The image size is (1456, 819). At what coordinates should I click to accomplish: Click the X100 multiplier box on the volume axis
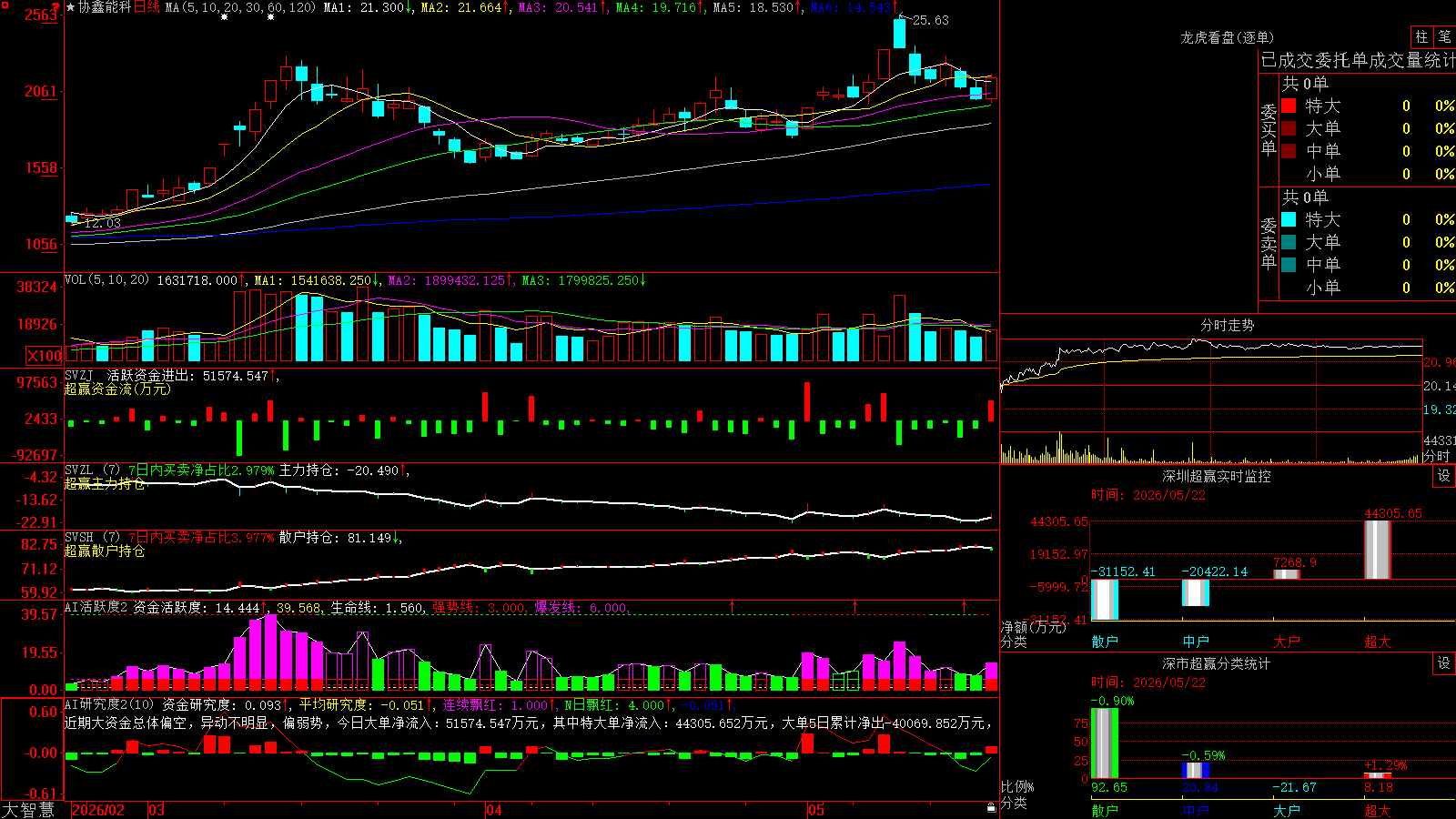point(44,356)
